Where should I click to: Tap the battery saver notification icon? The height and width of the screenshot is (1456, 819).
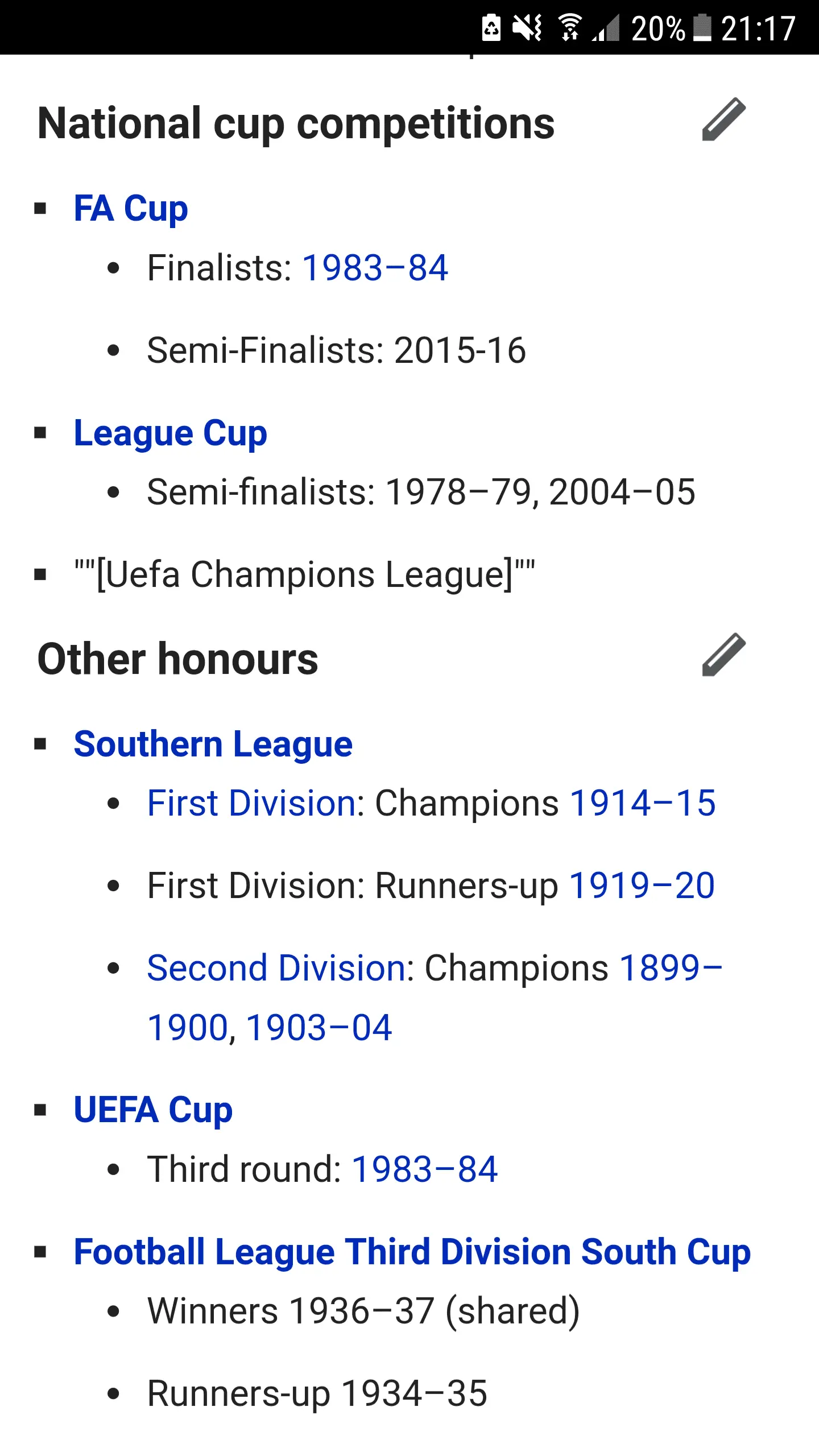tap(491, 27)
